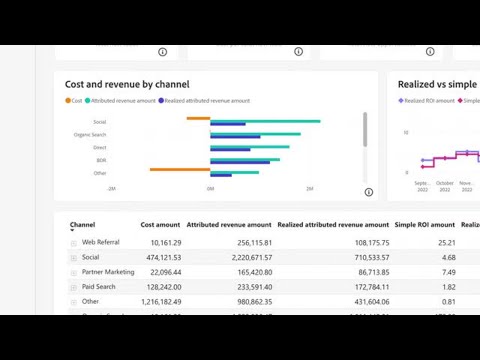Select the Social orange cost bar

[198, 118]
